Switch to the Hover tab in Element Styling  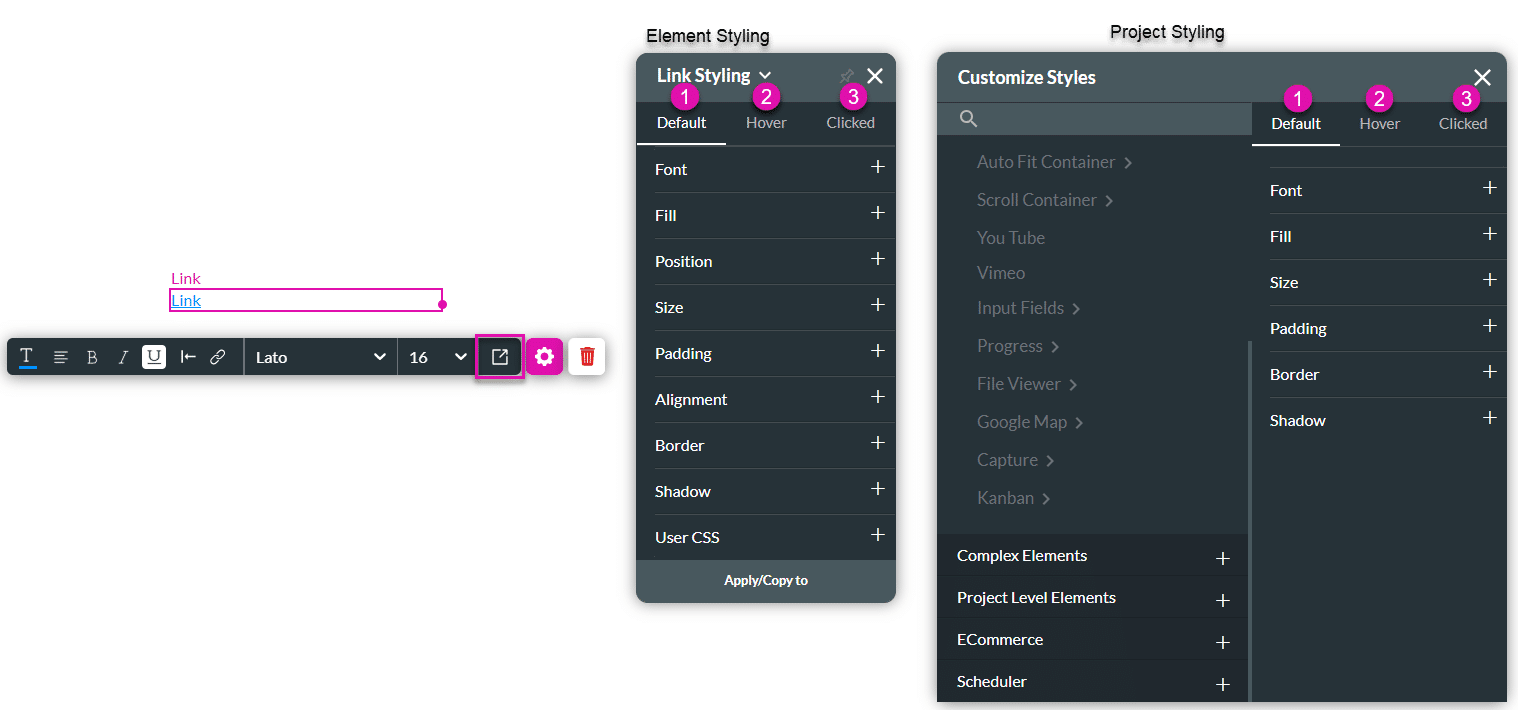pyautogui.click(x=765, y=122)
